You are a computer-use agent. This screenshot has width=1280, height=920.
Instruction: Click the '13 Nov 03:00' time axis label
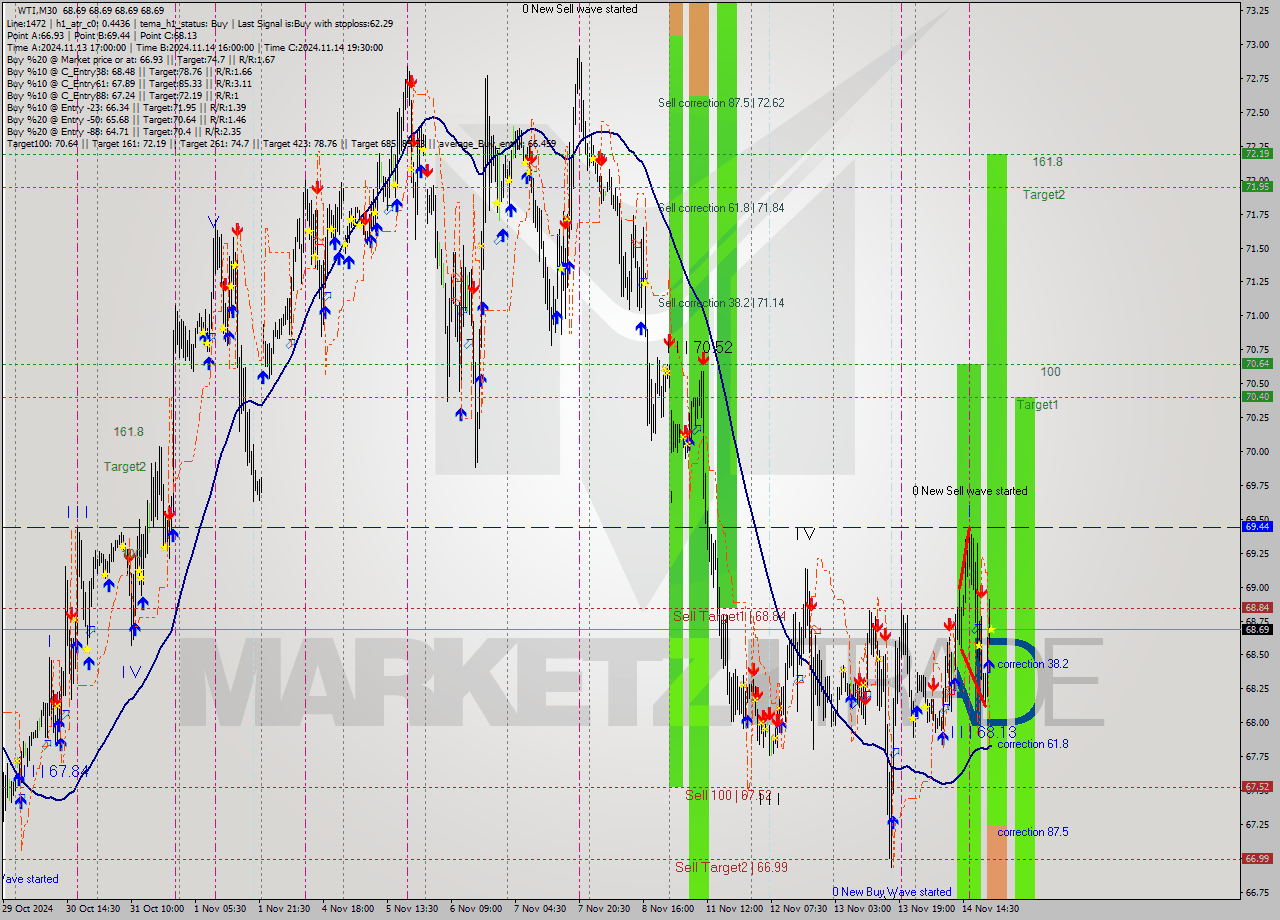pyautogui.click(x=861, y=909)
